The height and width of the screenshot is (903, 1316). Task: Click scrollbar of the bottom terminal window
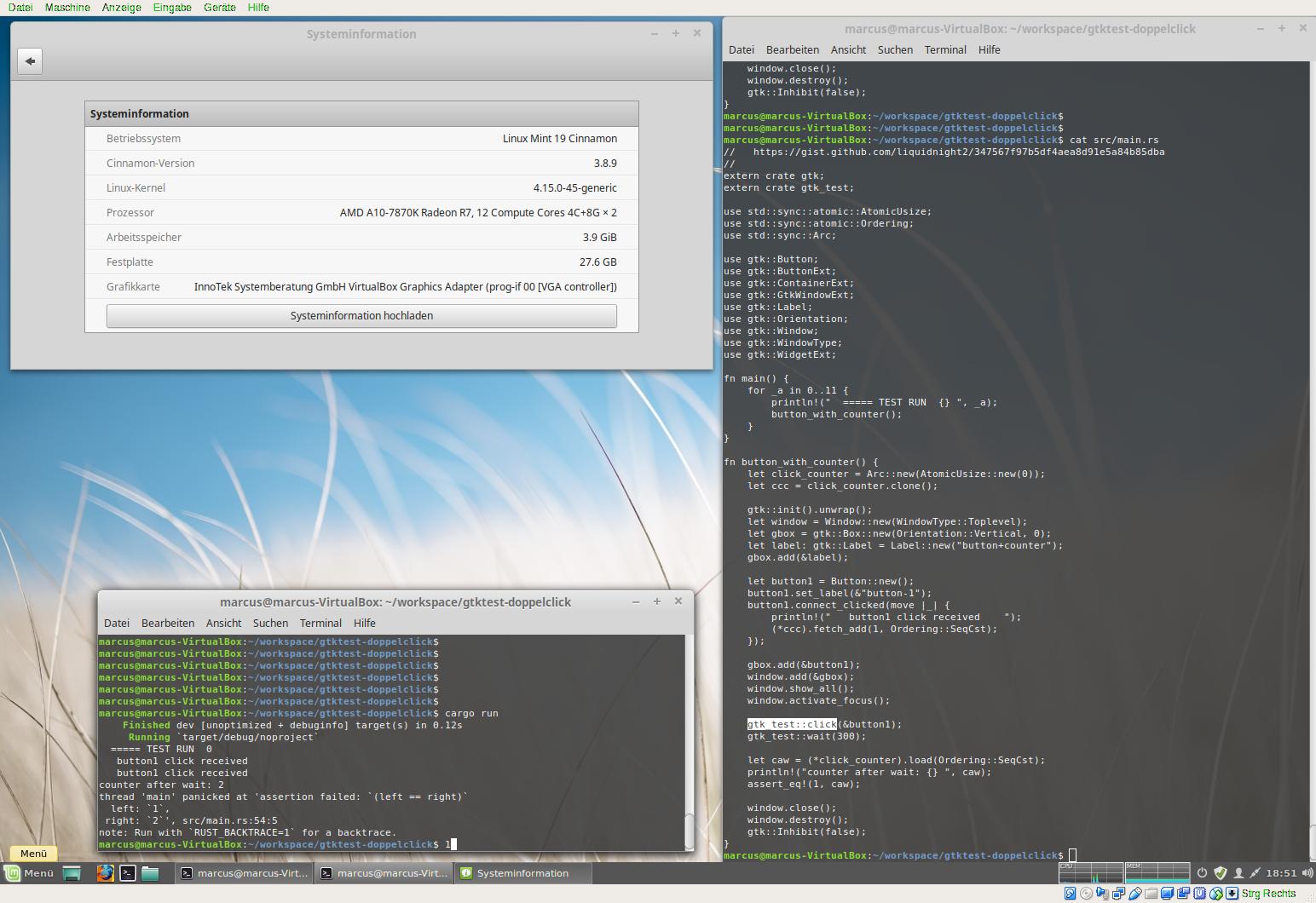point(690,741)
